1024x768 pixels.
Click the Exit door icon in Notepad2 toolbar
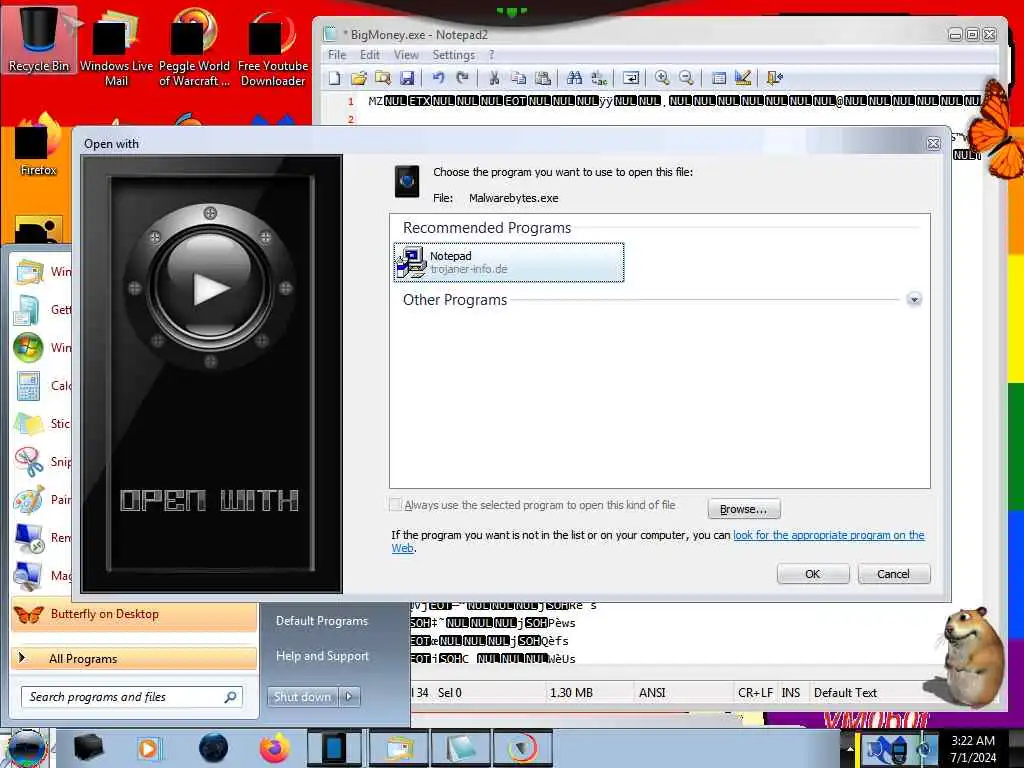[775, 78]
